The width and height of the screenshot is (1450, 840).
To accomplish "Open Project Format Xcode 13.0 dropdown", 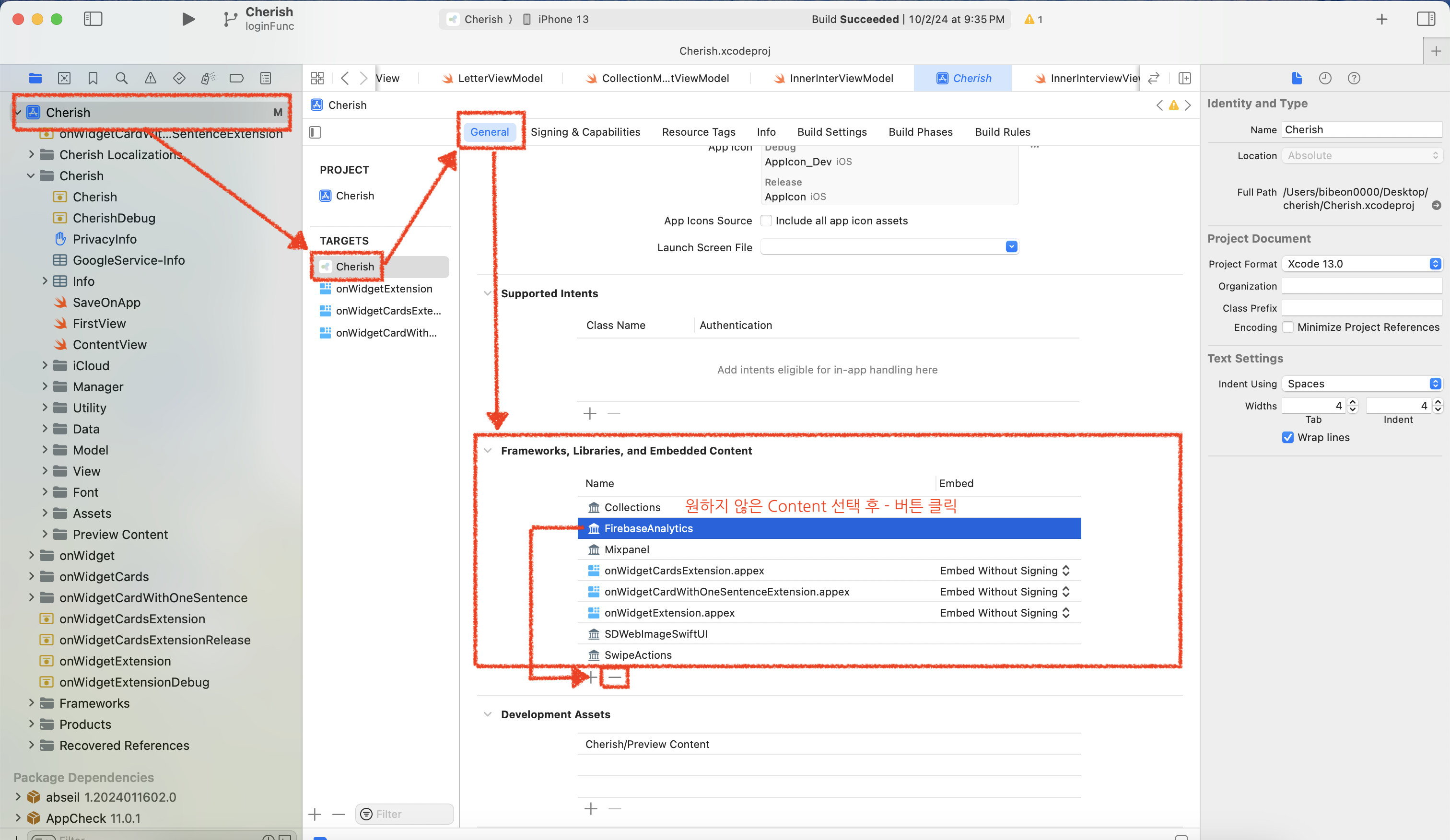I will point(1361,264).
